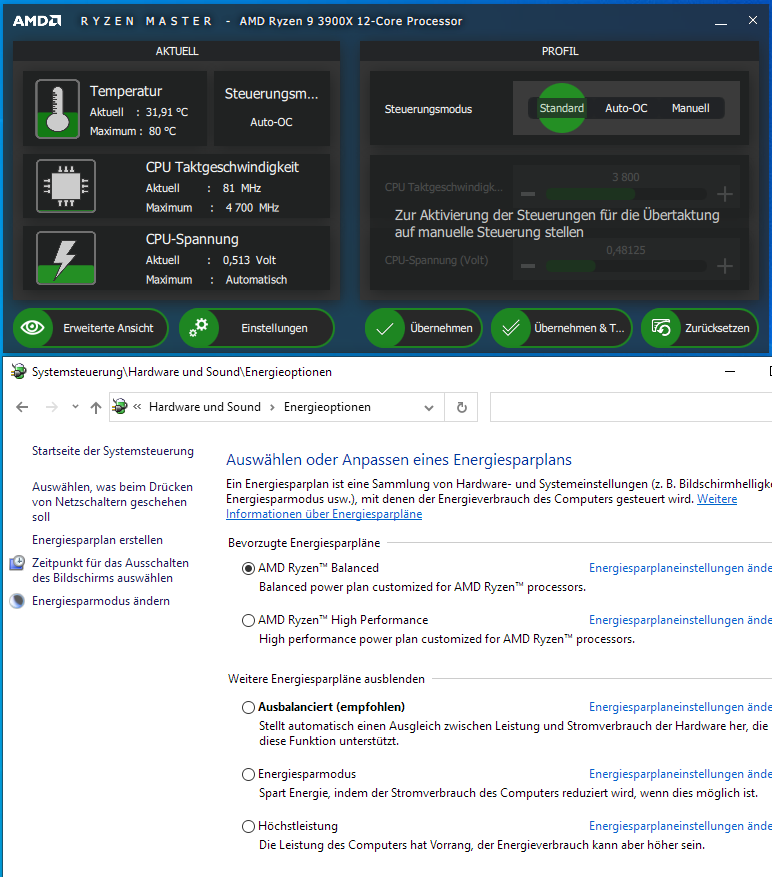Expand breadcrumb arrow after Hardware und Sound
Screen dimensions: 772x877
tap(272, 407)
